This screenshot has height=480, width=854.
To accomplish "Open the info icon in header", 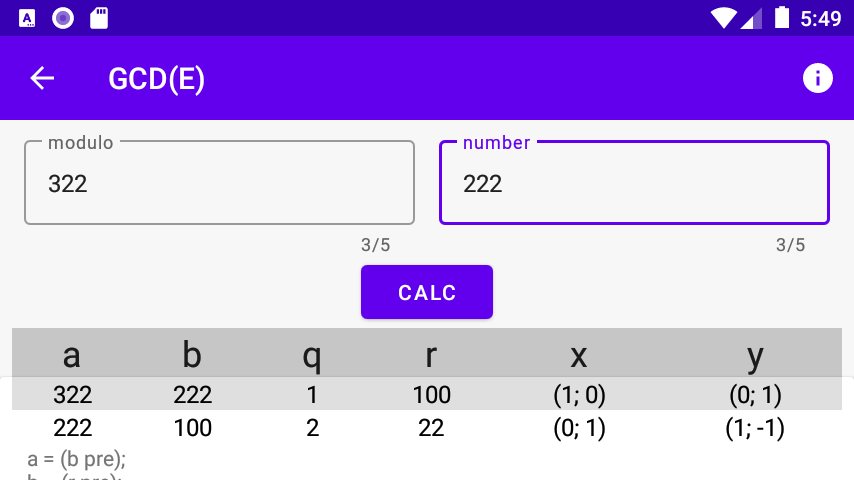I will [x=818, y=78].
